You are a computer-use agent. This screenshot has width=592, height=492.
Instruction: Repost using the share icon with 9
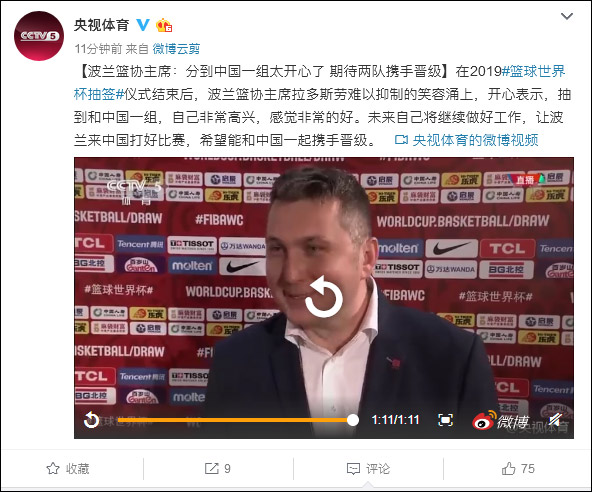(x=217, y=469)
